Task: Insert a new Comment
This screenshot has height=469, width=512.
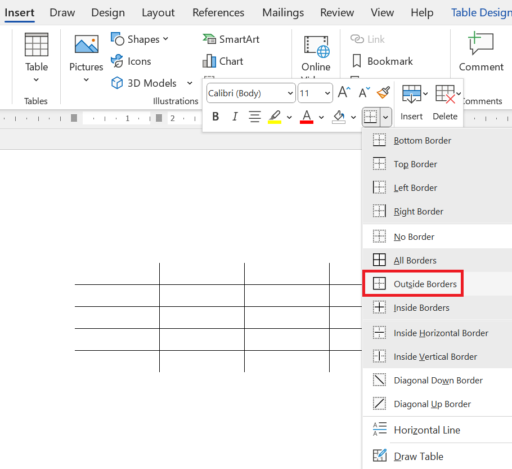Action: pyautogui.click(x=481, y=52)
